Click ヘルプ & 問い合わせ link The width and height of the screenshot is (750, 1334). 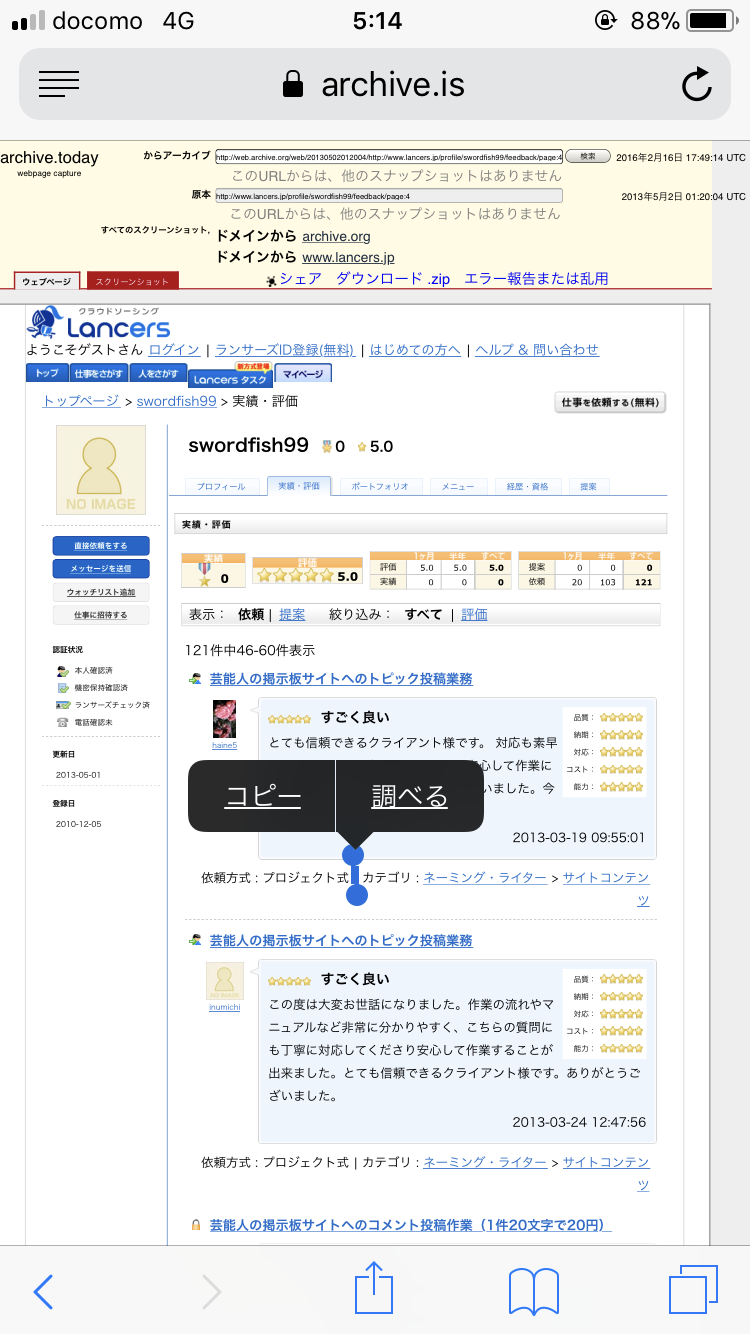coord(536,349)
